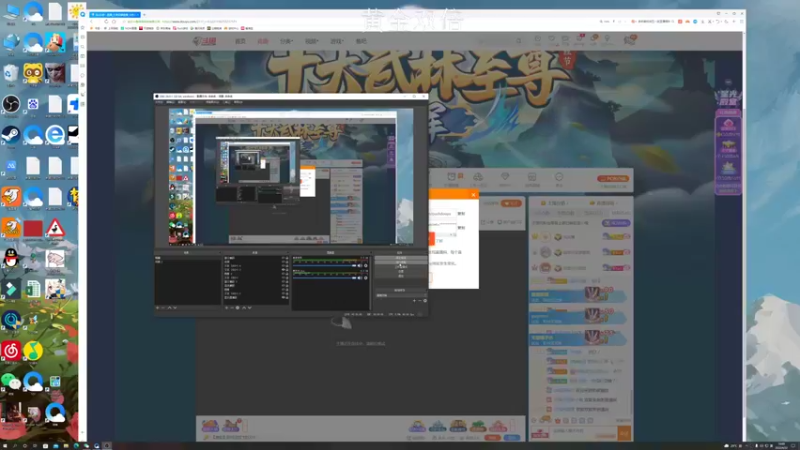Add a scene with OBS plus icon
The image size is (800, 450).
click(x=158, y=308)
